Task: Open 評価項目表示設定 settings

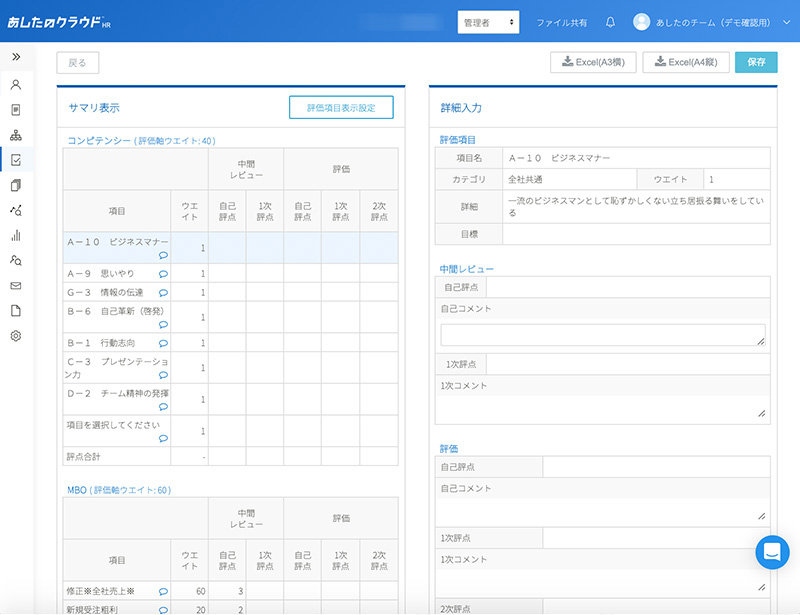Action: [x=341, y=108]
